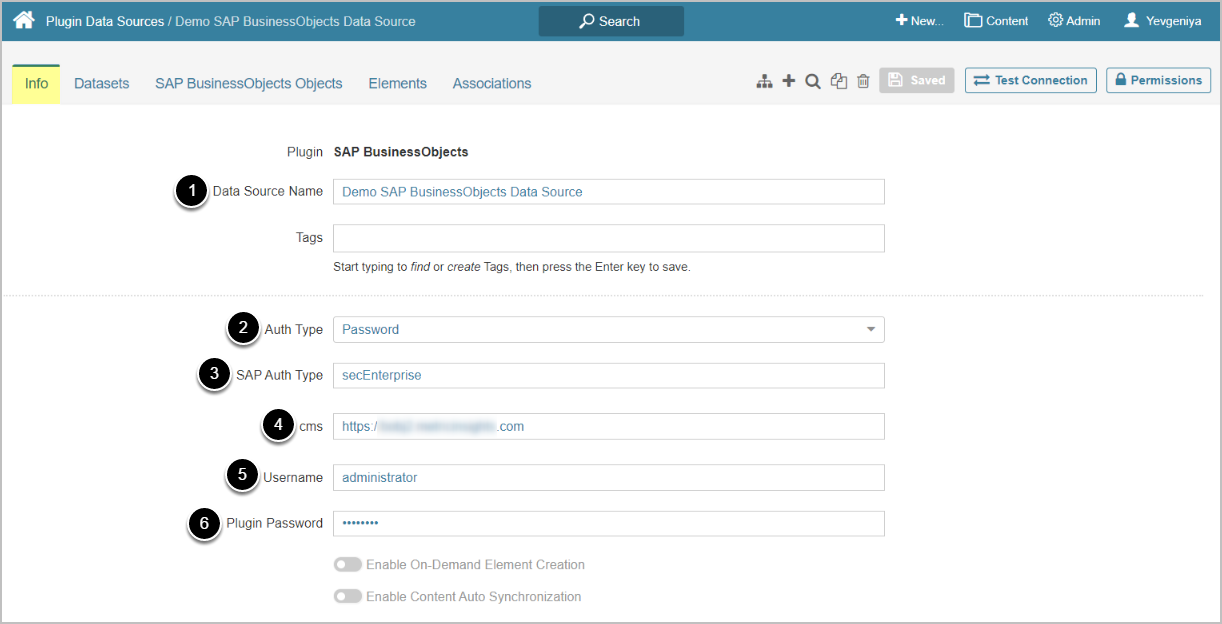1222x624 pixels.
Task: Click the plus icon to add new
Action: coord(789,81)
